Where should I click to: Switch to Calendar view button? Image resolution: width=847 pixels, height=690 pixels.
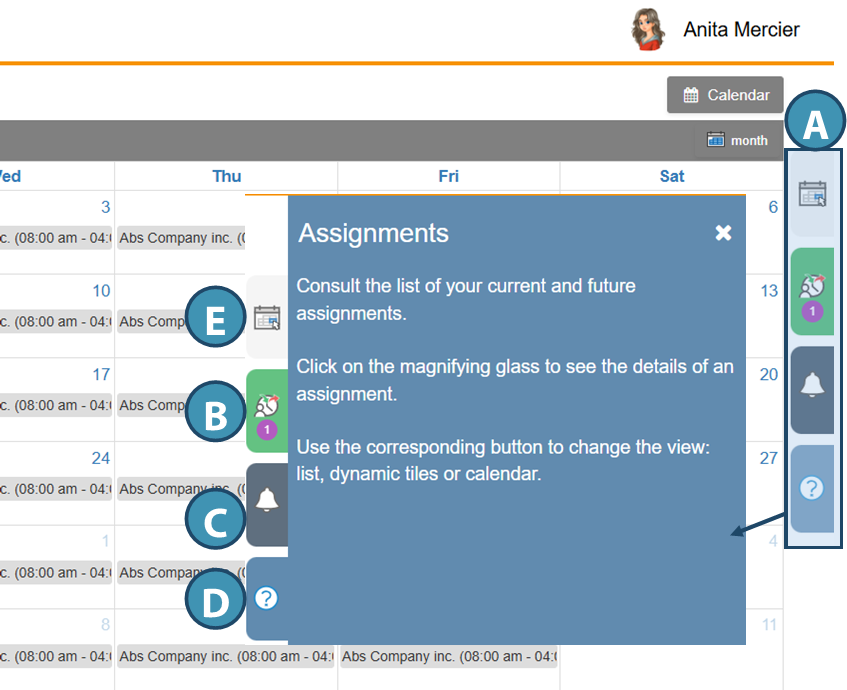point(725,95)
